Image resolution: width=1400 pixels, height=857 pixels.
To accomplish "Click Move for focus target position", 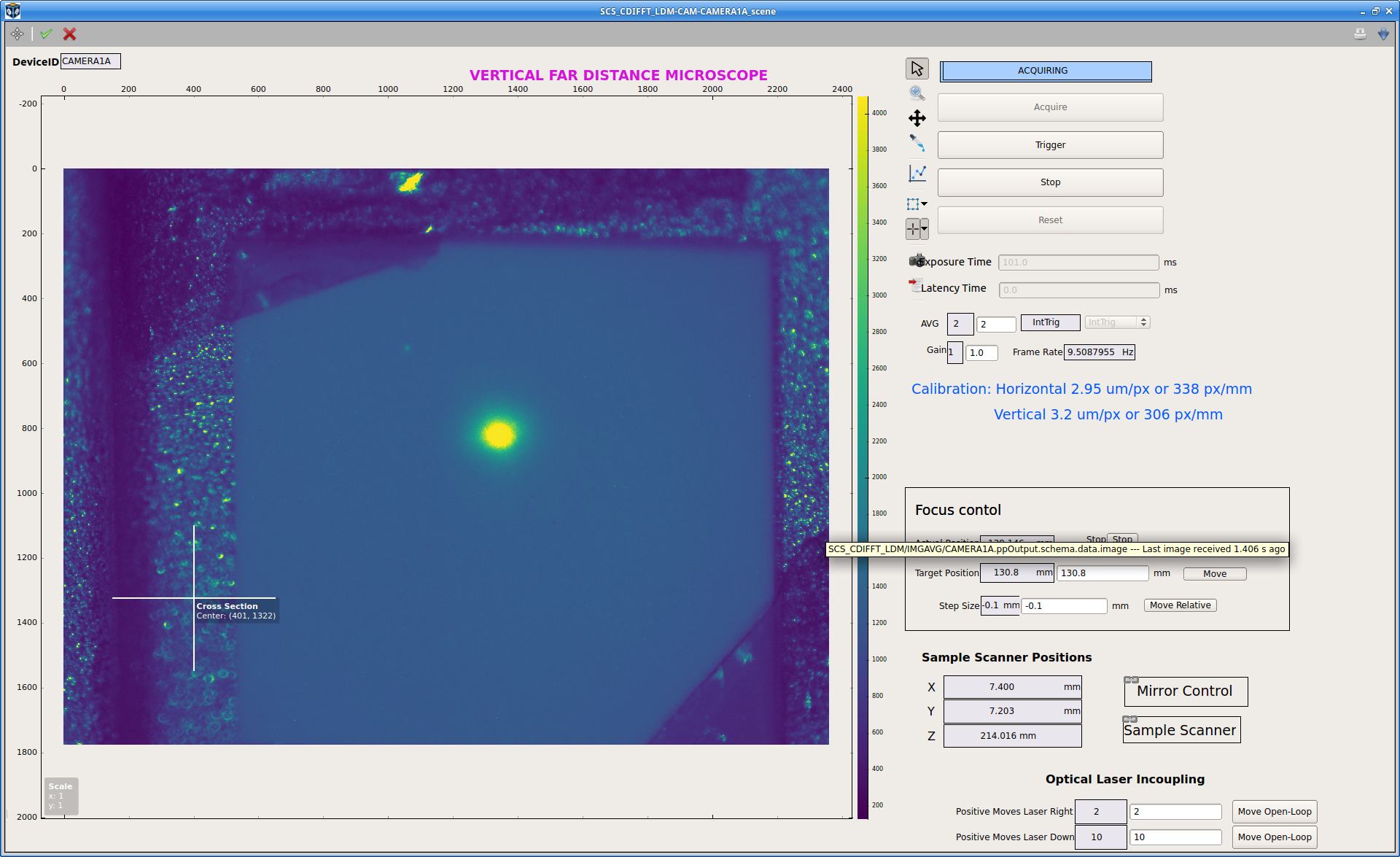I will pos(1215,574).
